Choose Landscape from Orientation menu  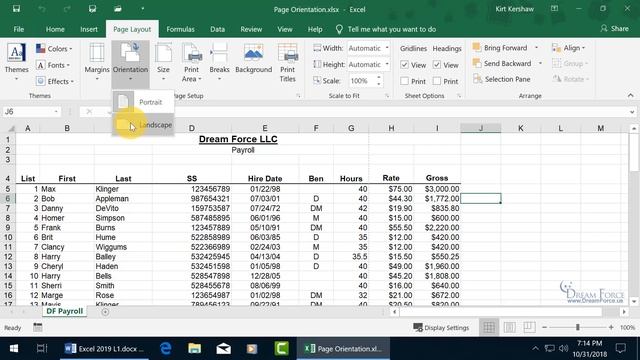tap(143, 125)
